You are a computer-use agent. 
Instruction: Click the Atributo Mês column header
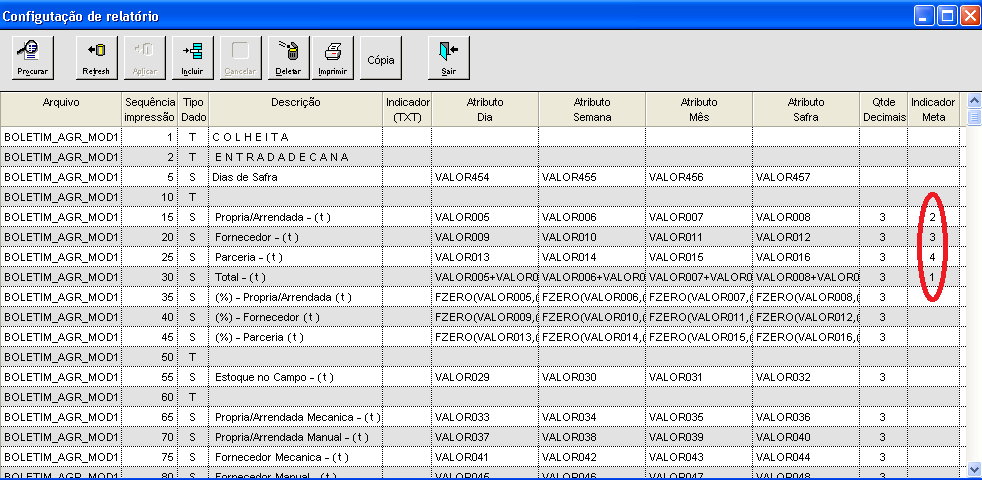click(x=699, y=110)
